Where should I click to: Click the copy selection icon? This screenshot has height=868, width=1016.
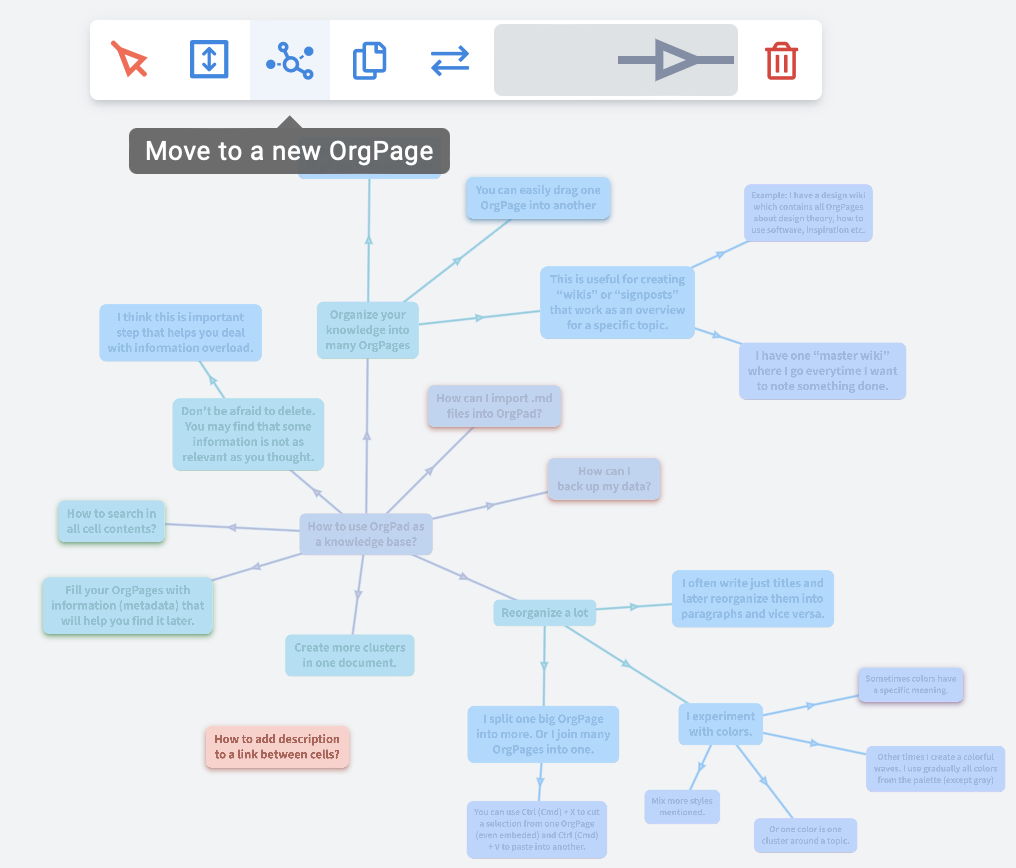tap(369, 61)
